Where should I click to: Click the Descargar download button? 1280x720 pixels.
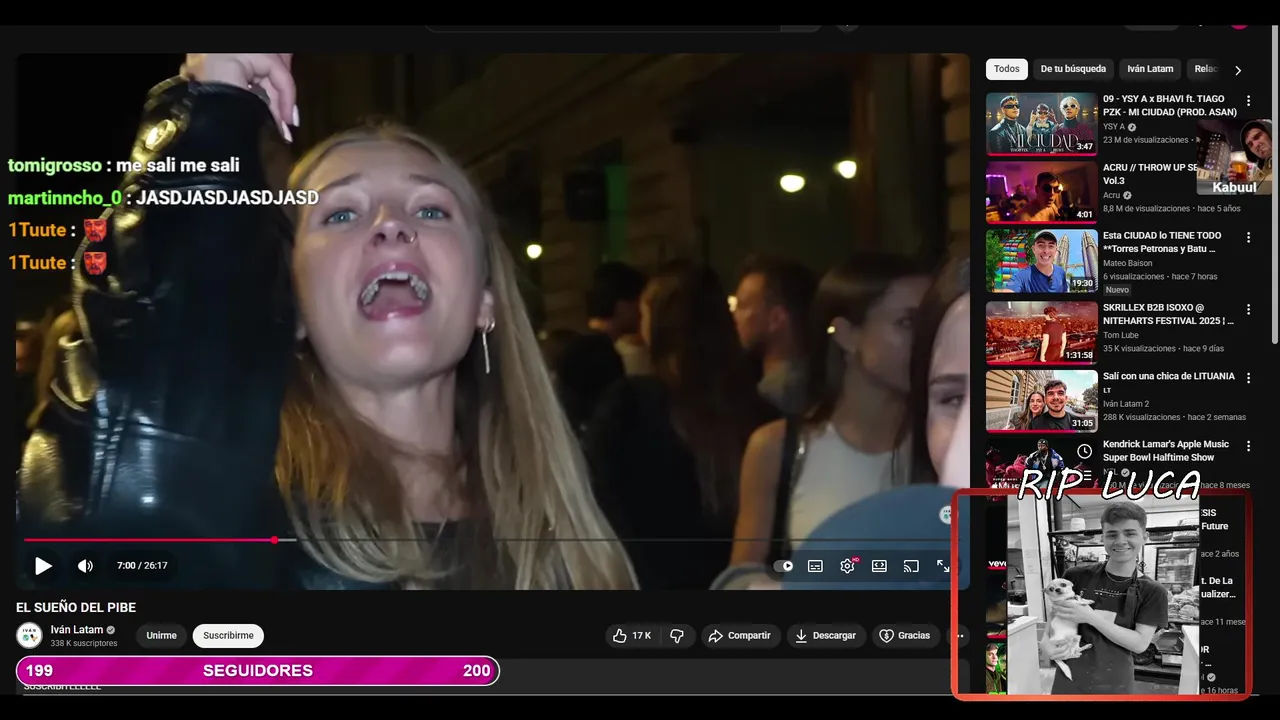(x=825, y=636)
